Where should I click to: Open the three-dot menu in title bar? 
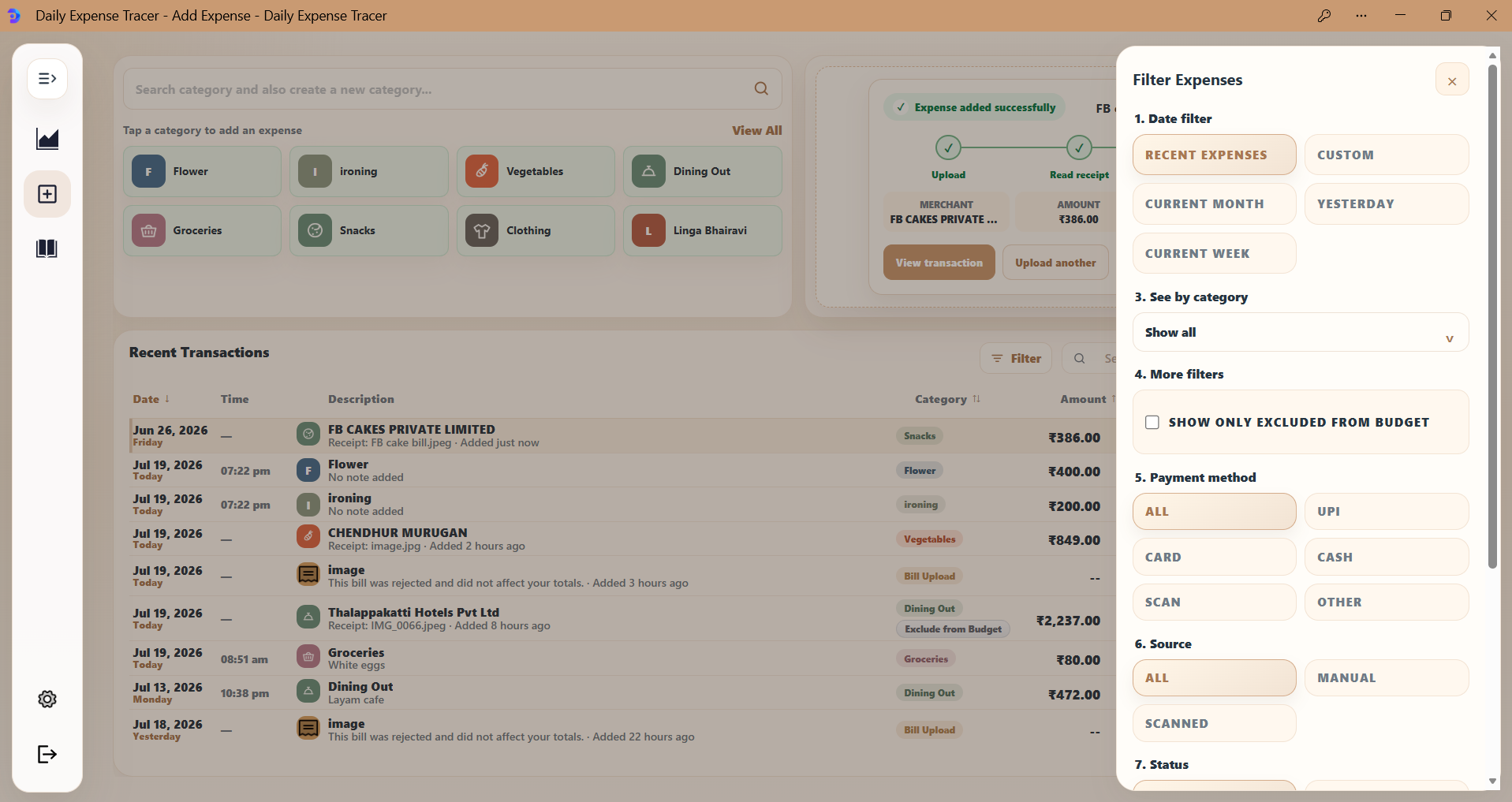[1361, 16]
